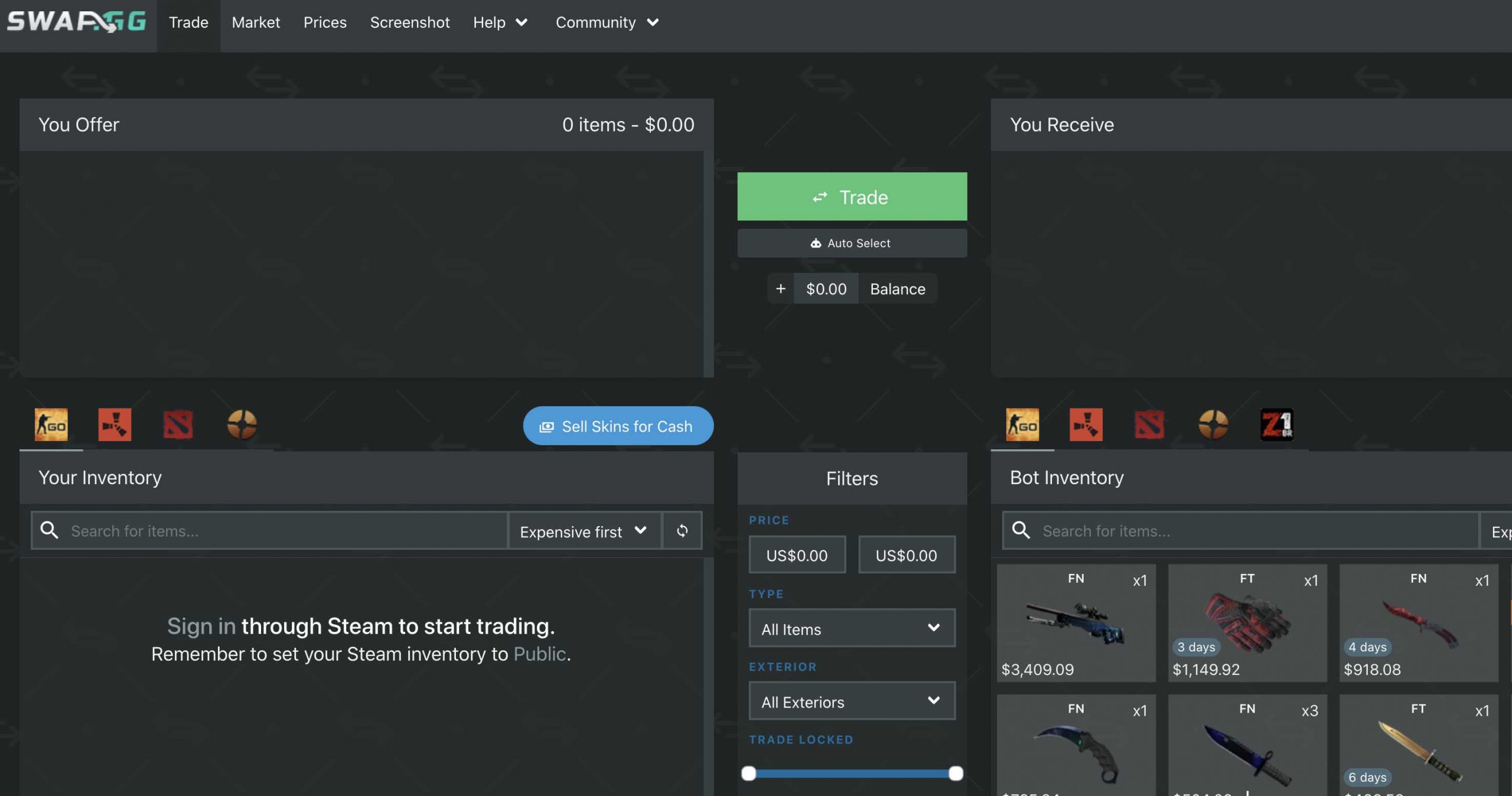Image resolution: width=1512 pixels, height=796 pixels.
Task: Click the minimum price input field
Action: tap(797, 555)
